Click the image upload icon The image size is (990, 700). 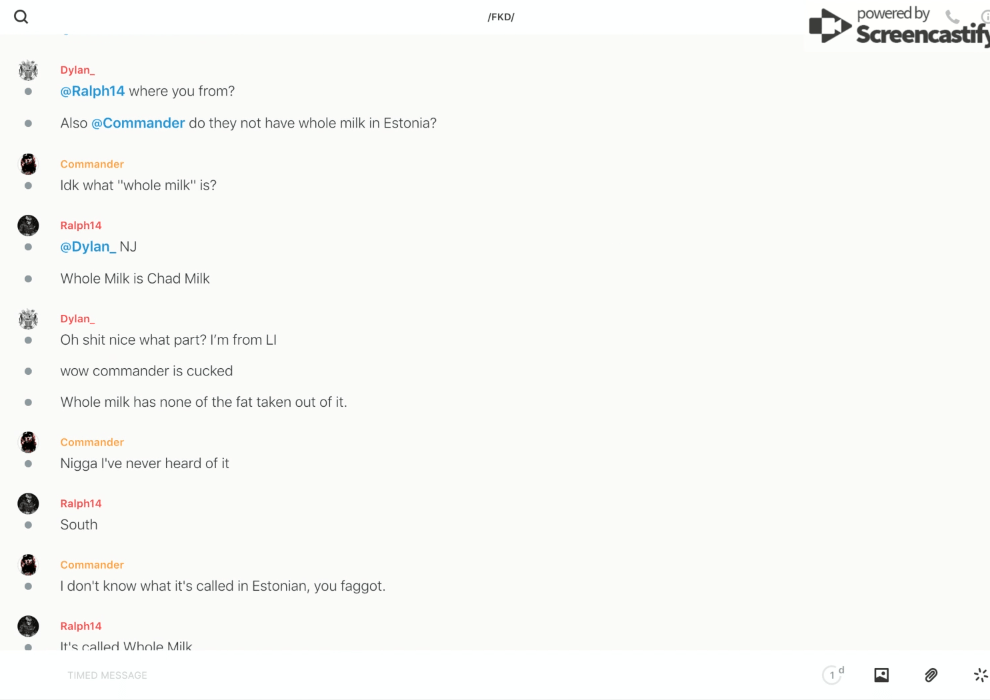881,675
